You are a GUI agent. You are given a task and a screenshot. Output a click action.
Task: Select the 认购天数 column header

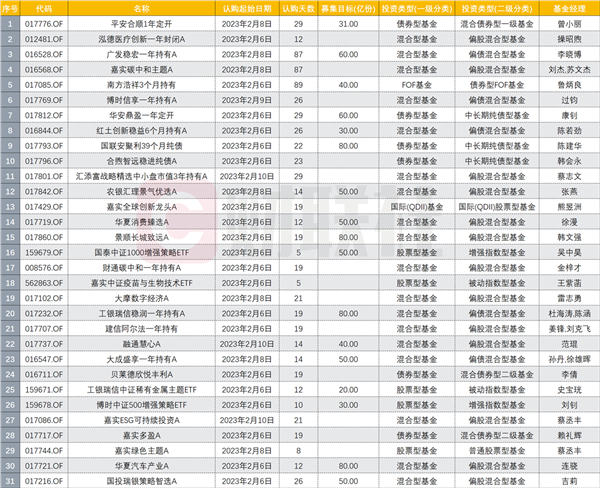pos(298,8)
